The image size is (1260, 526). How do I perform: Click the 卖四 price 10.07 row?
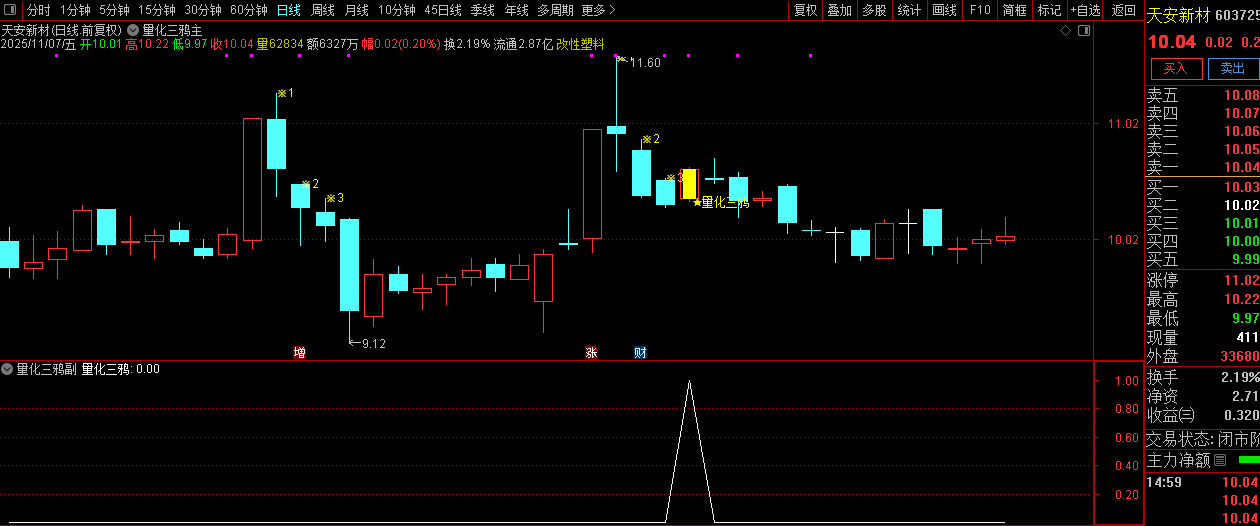(1203, 113)
